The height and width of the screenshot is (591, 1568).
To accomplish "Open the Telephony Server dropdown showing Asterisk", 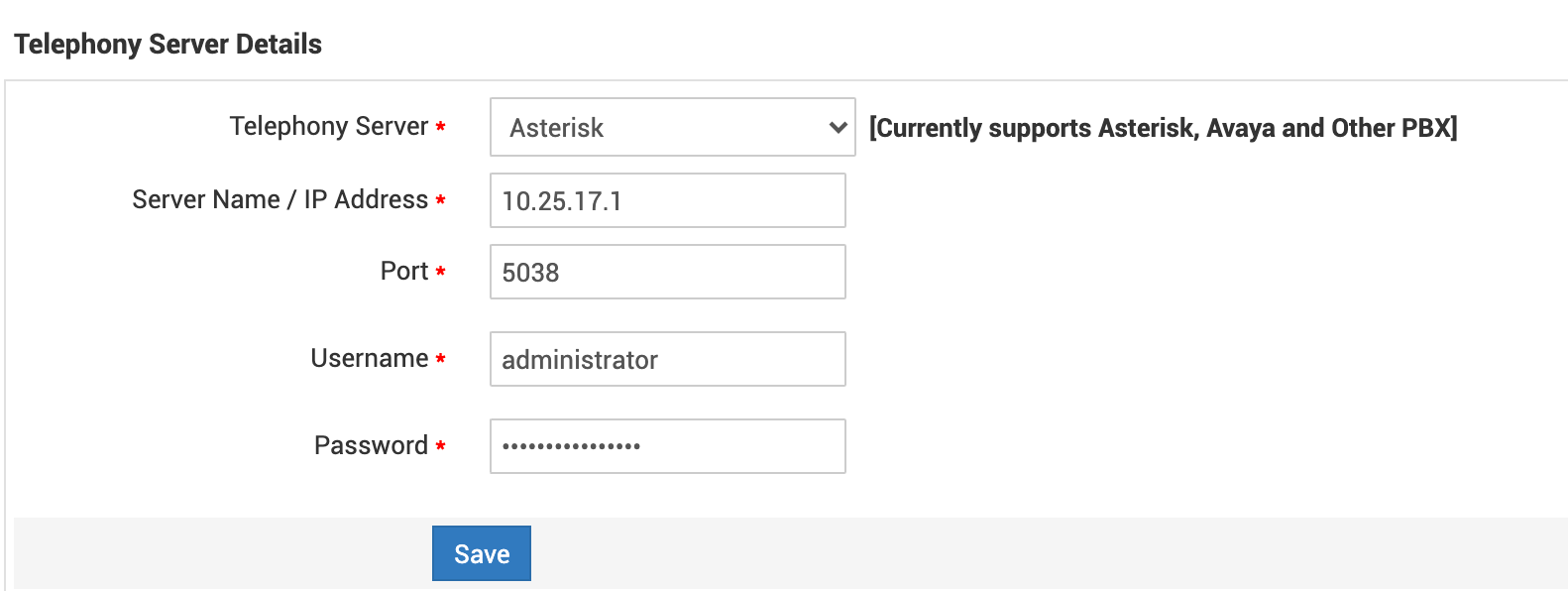I will [654, 127].
